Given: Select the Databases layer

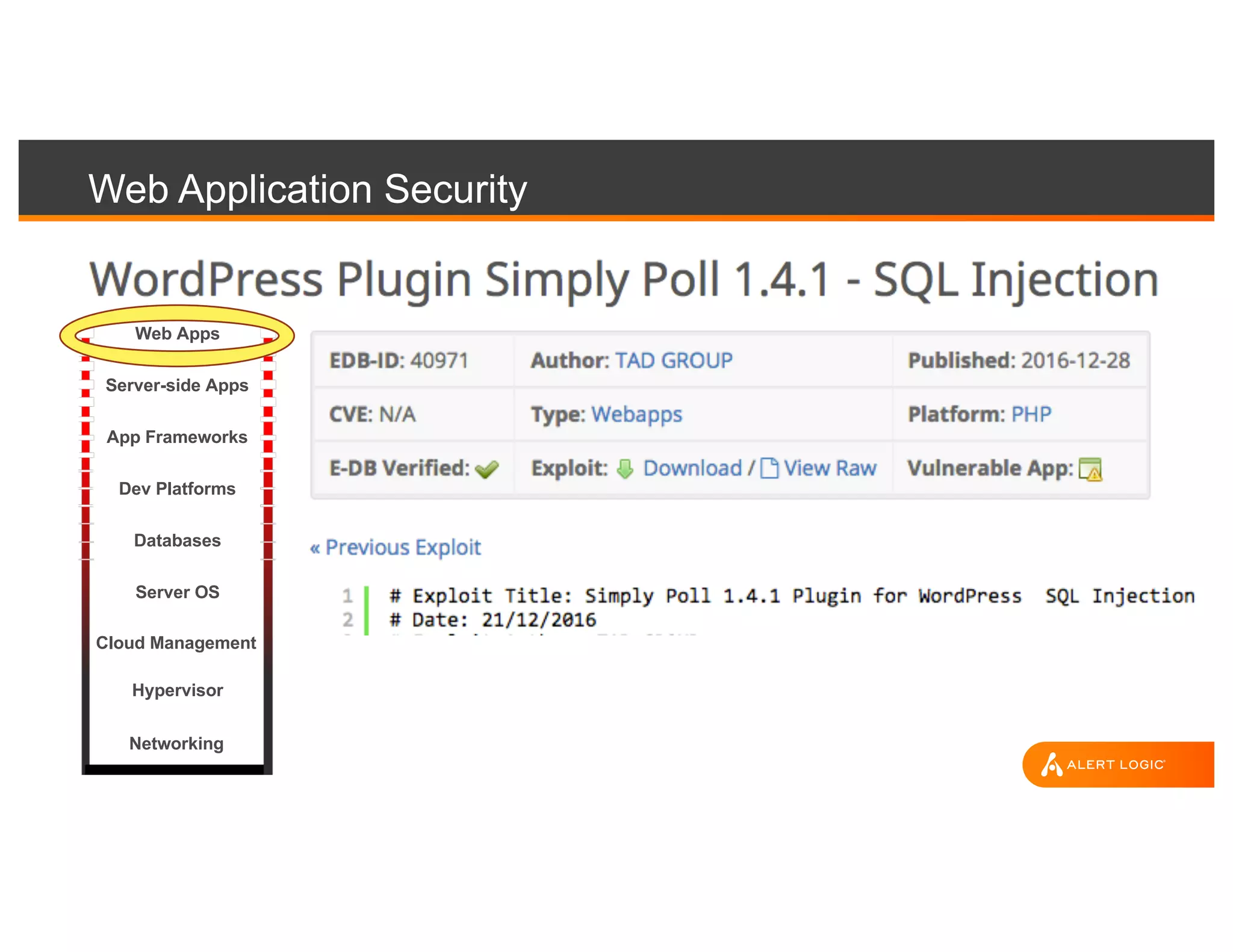Looking at the screenshot, I should point(177,540).
